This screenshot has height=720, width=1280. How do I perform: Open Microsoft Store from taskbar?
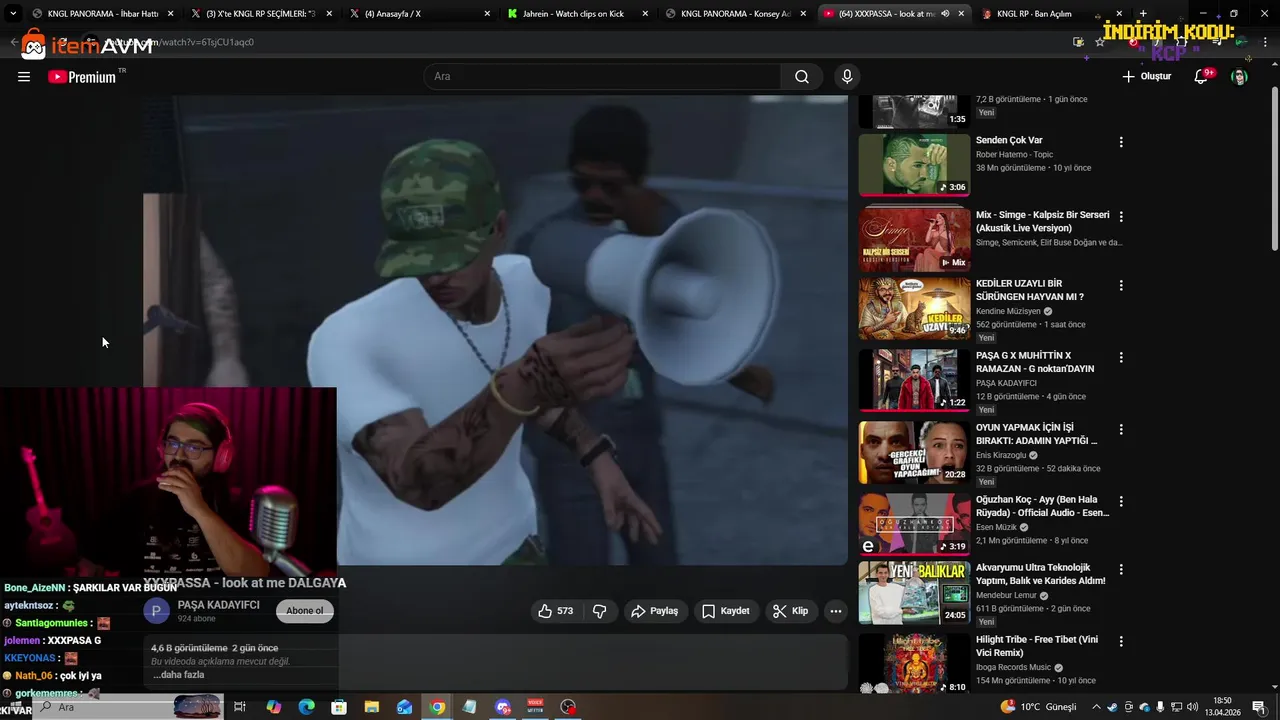click(x=339, y=707)
